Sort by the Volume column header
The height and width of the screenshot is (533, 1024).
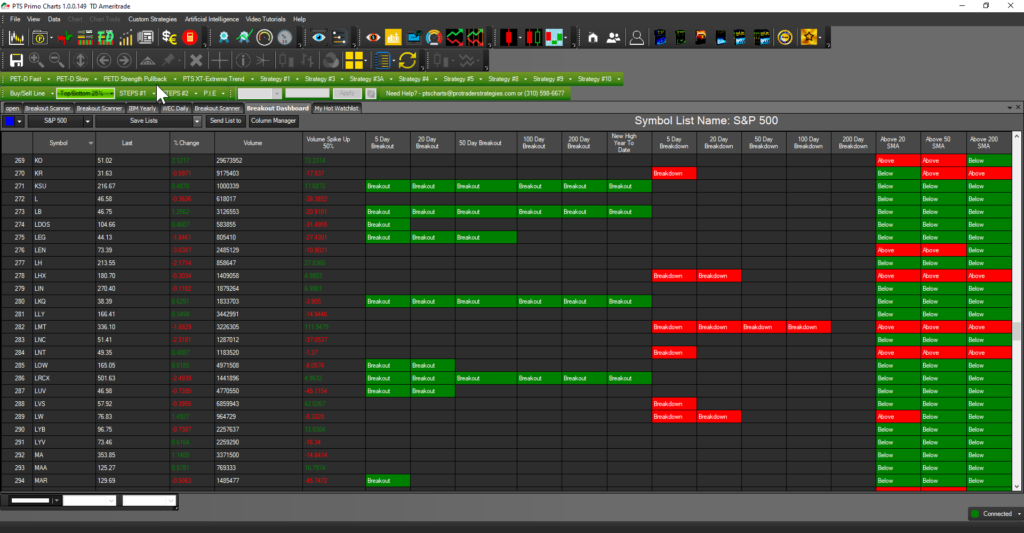click(252, 143)
